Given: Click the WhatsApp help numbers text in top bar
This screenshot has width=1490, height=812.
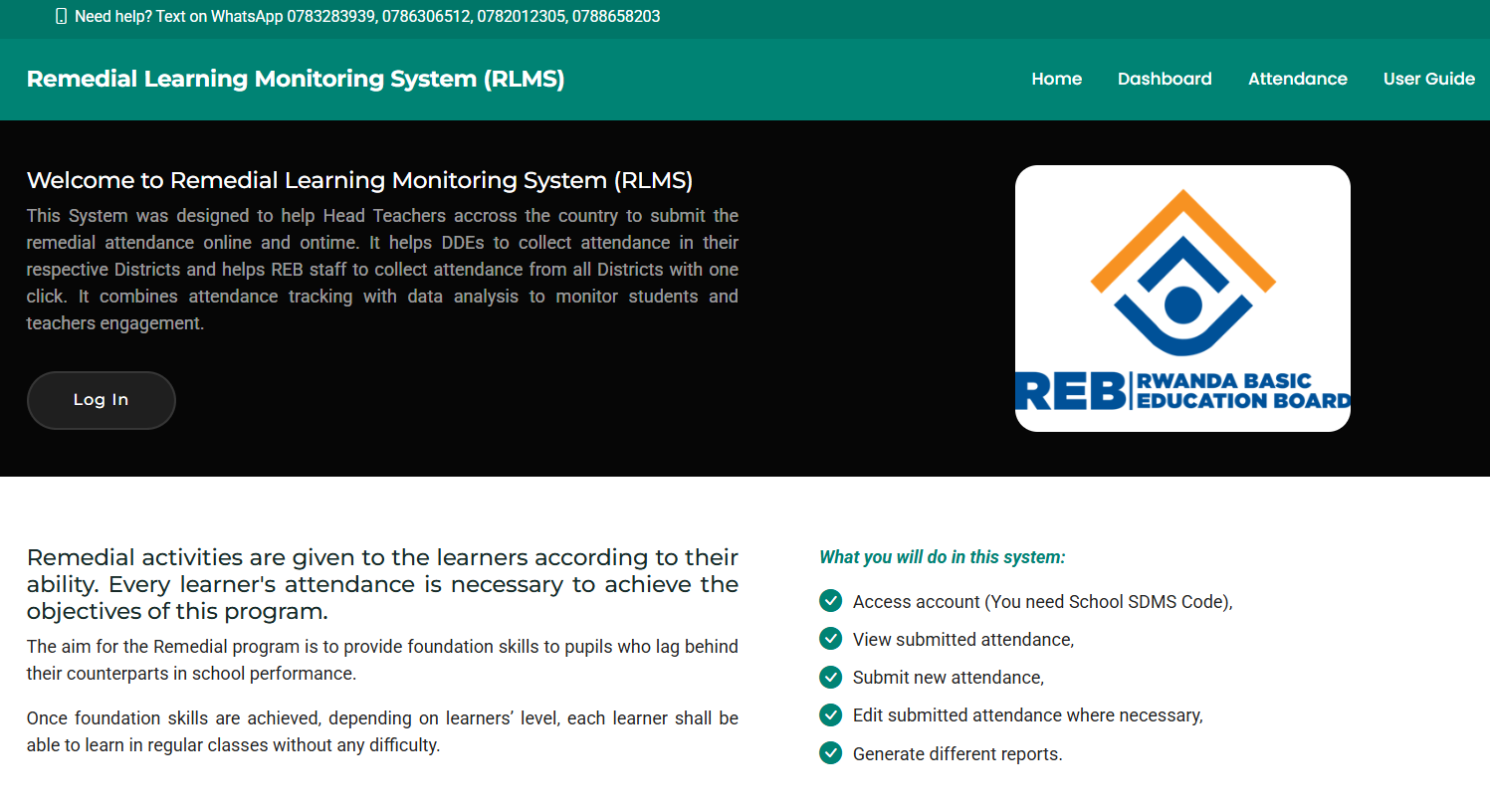Looking at the screenshot, I should tap(367, 17).
